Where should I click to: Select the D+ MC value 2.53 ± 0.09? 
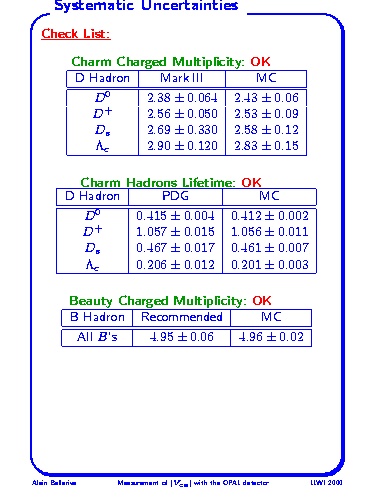point(266,114)
